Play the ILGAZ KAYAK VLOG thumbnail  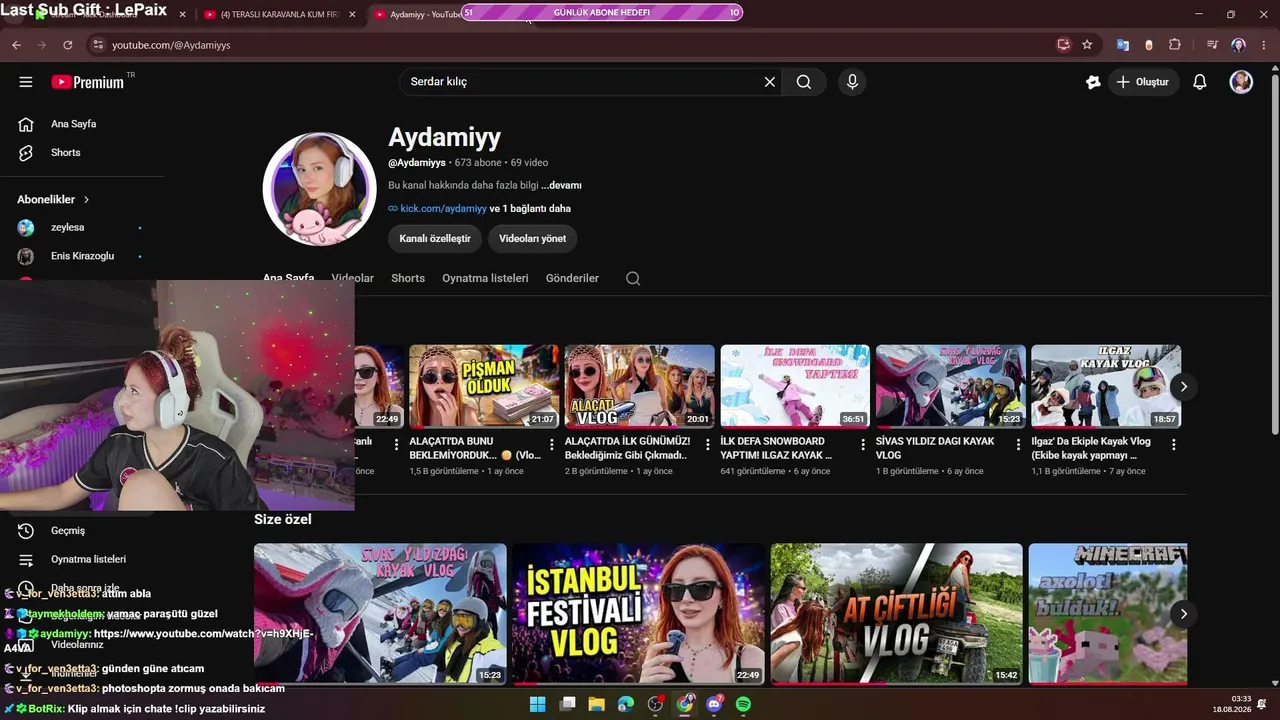point(1106,386)
